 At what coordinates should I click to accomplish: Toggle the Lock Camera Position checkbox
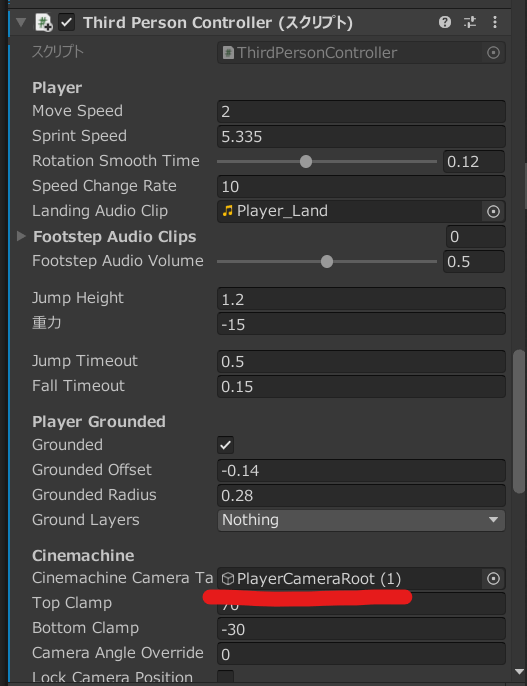tap(226, 676)
